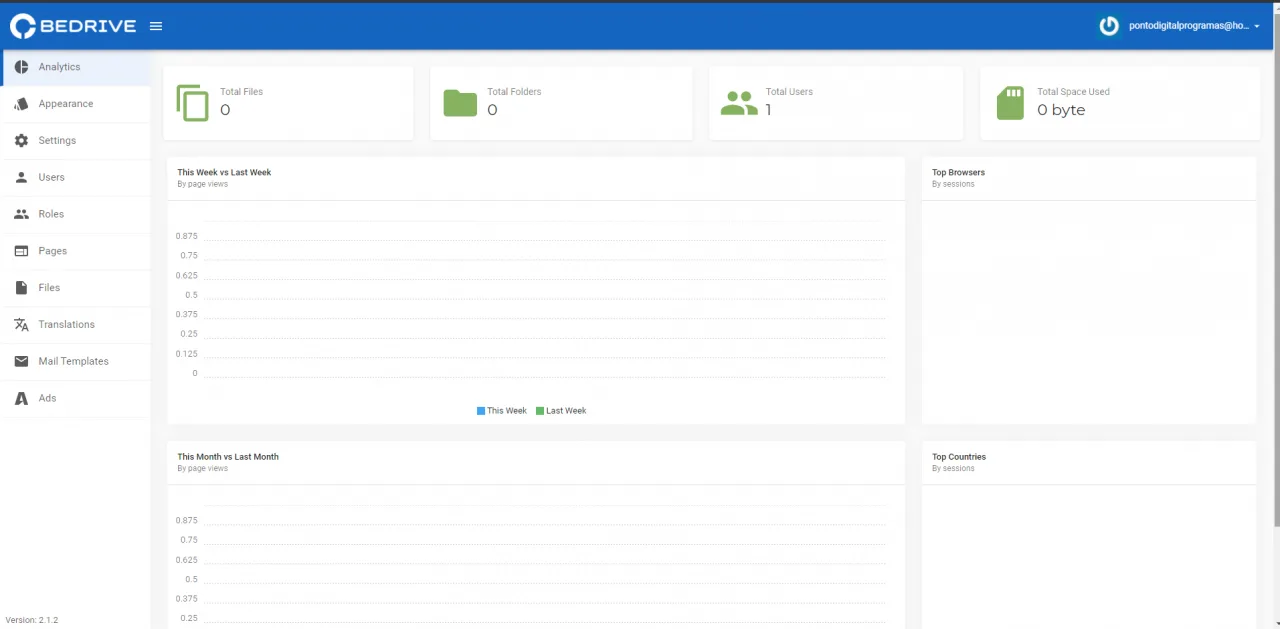Screen dimensions: 1280x629
Task: Click the This Week vs Last Week title
Action: tap(224, 172)
